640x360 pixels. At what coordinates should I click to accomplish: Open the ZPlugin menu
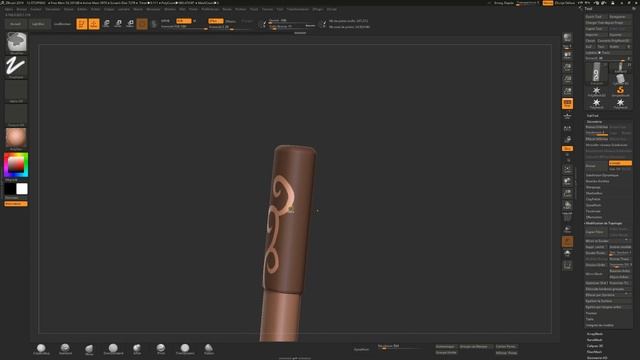318,9
